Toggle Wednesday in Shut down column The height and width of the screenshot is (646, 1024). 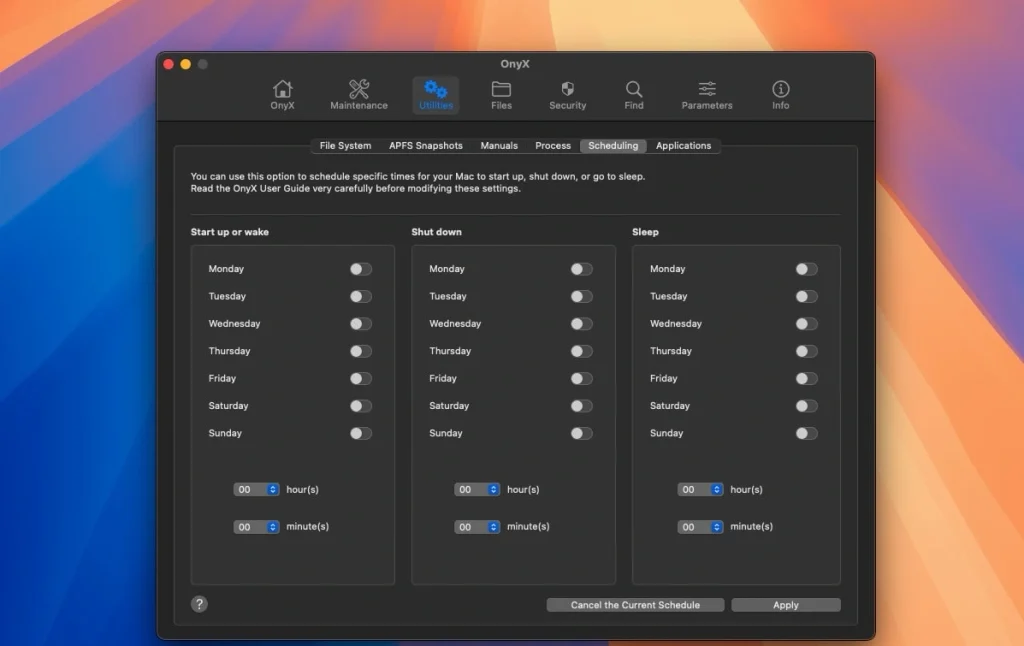pyautogui.click(x=581, y=324)
